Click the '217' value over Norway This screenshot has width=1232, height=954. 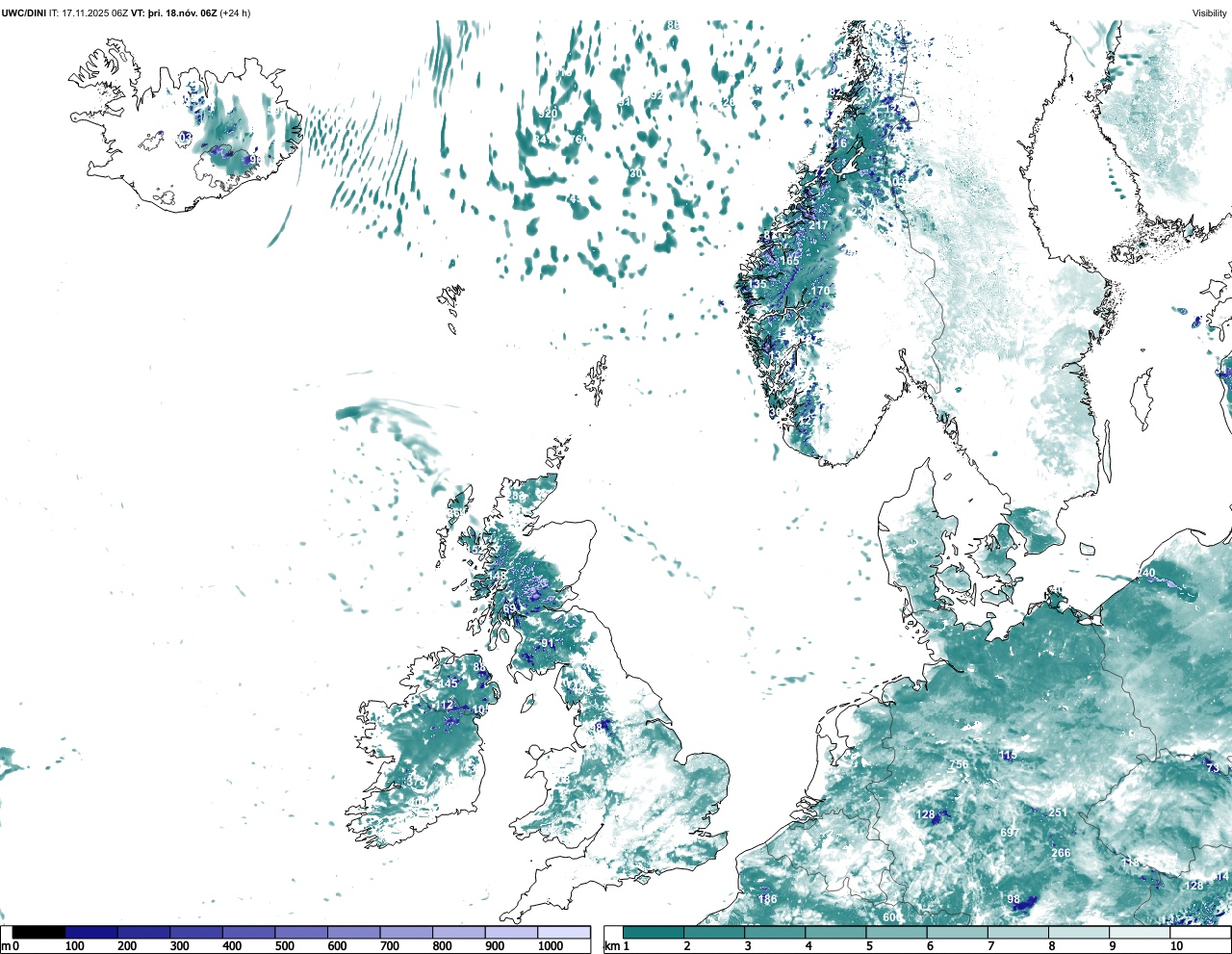(x=818, y=225)
